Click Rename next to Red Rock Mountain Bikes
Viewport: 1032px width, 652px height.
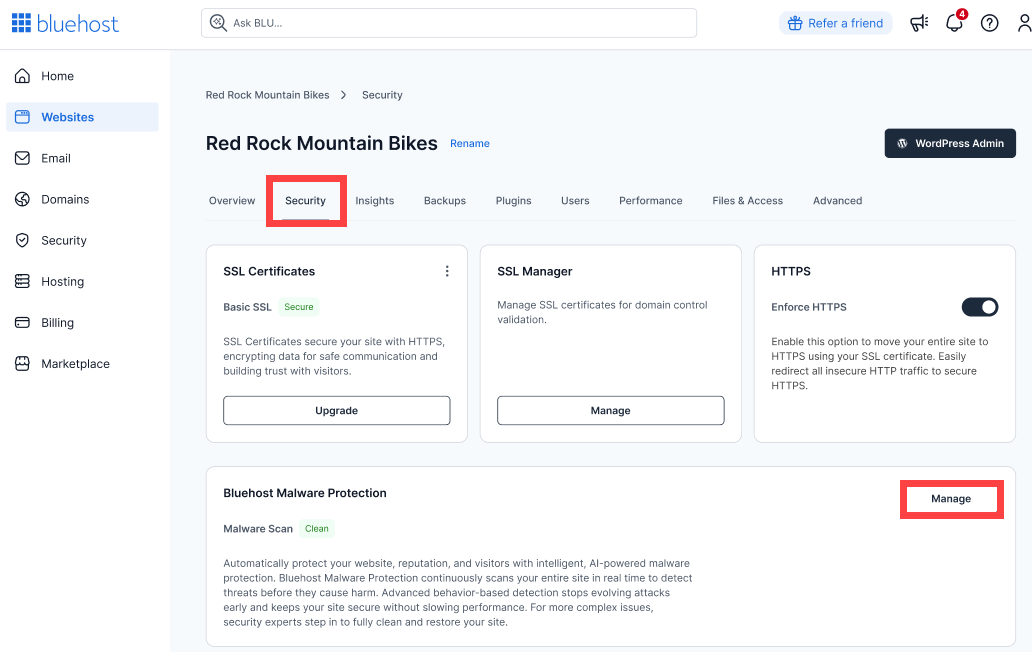point(470,144)
